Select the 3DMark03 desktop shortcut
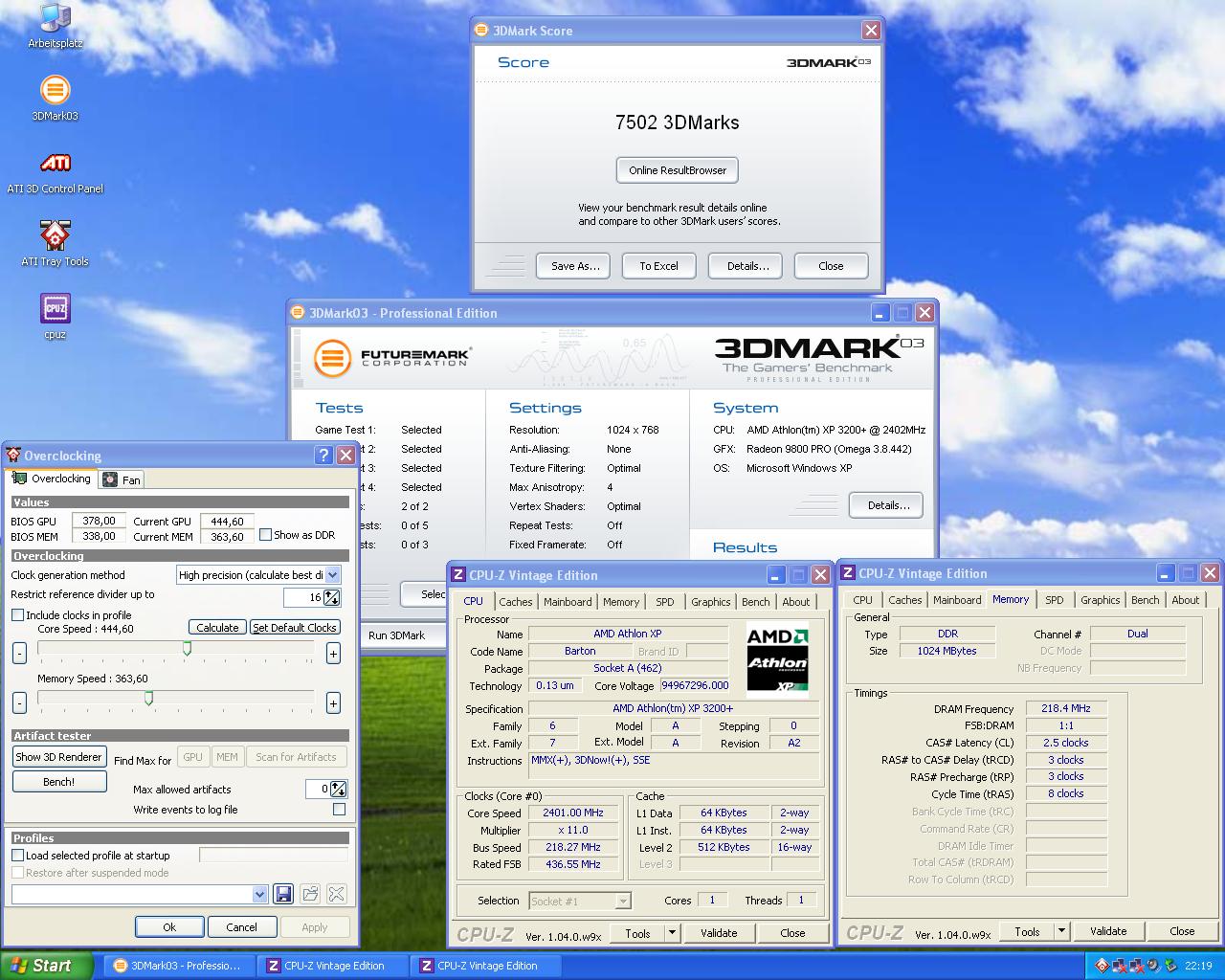This screenshot has width=1225, height=980. coord(55,99)
